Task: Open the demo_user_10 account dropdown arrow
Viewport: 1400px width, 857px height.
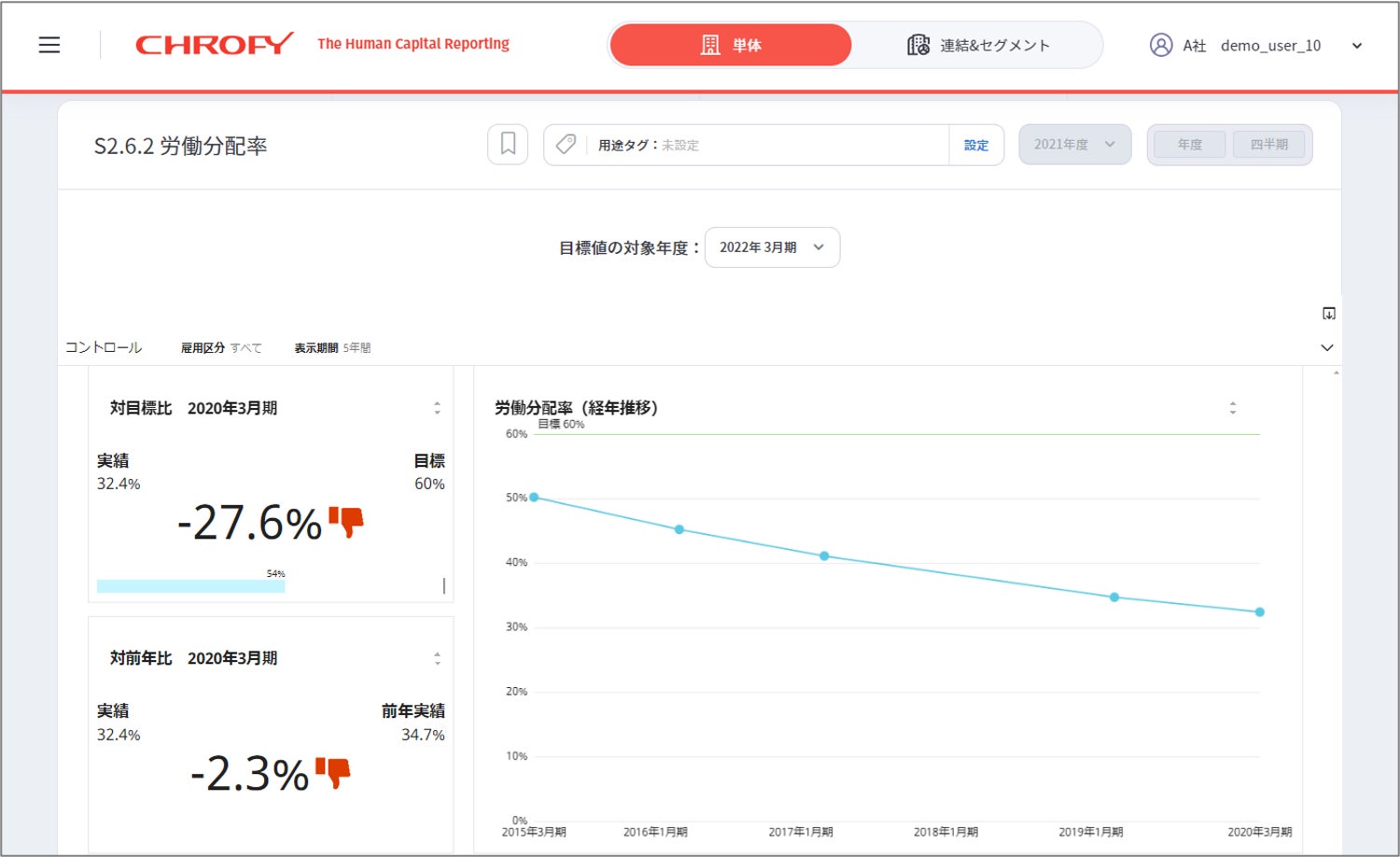Action: (1357, 46)
